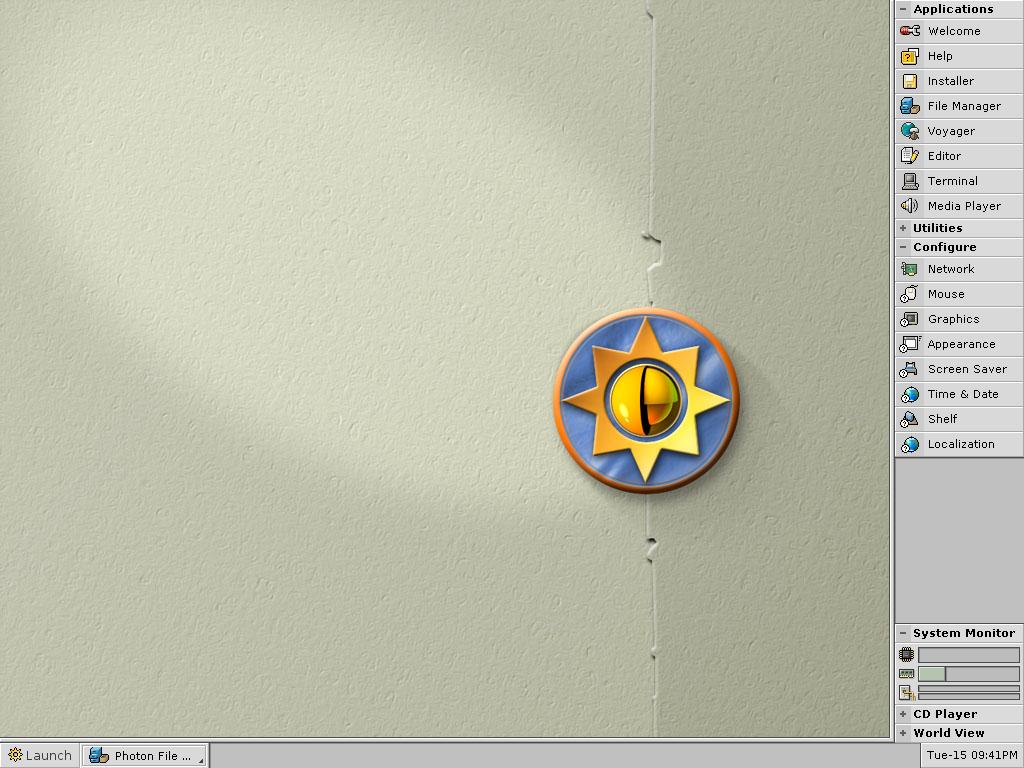Image resolution: width=1024 pixels, height=768 pixels.
Task: Click the Launch menu button
Action: click(40, 755)
